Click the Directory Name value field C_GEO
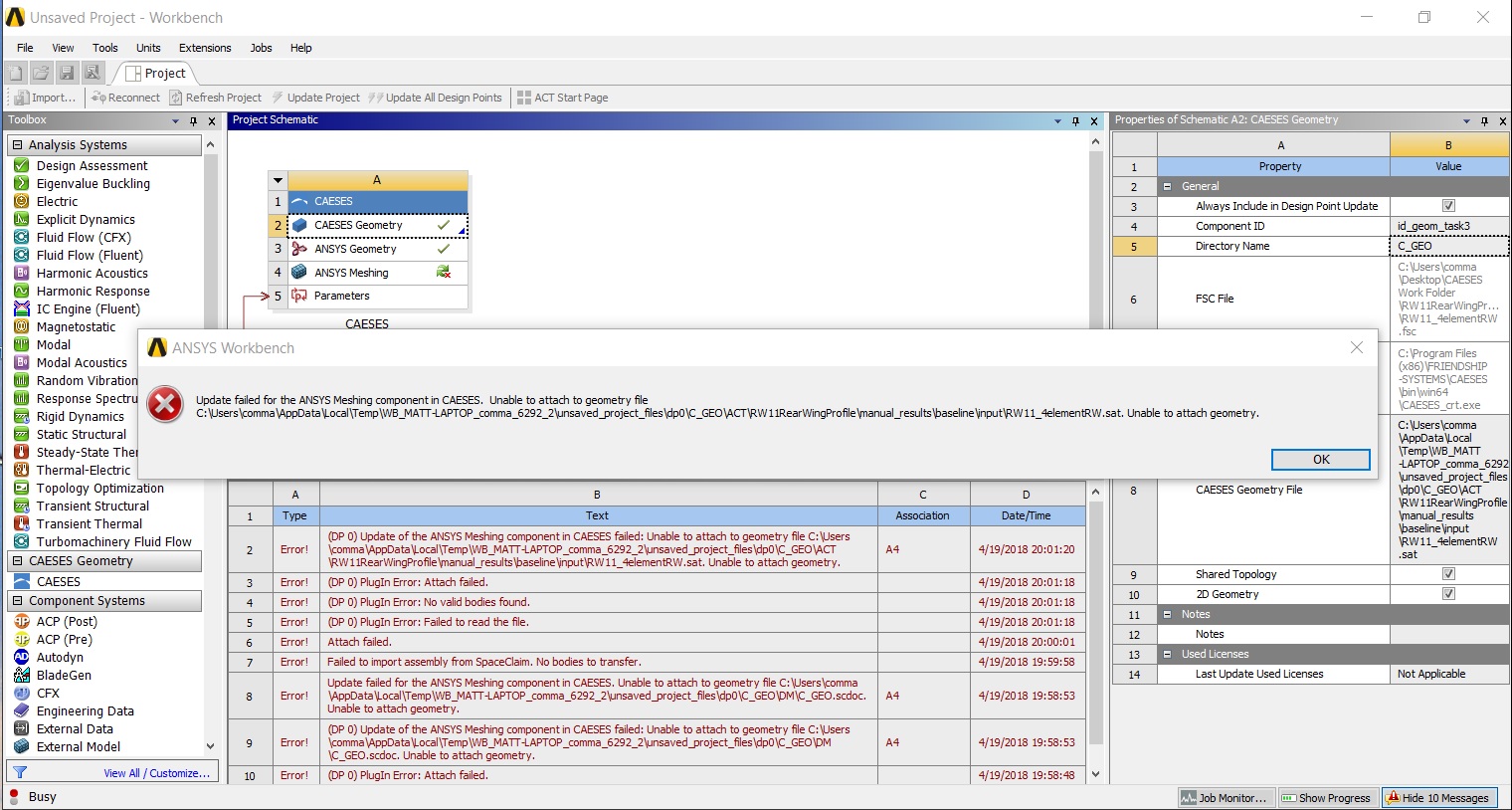The height and width of the screenshot is (810, 1512). click(x=1448, y=246)
